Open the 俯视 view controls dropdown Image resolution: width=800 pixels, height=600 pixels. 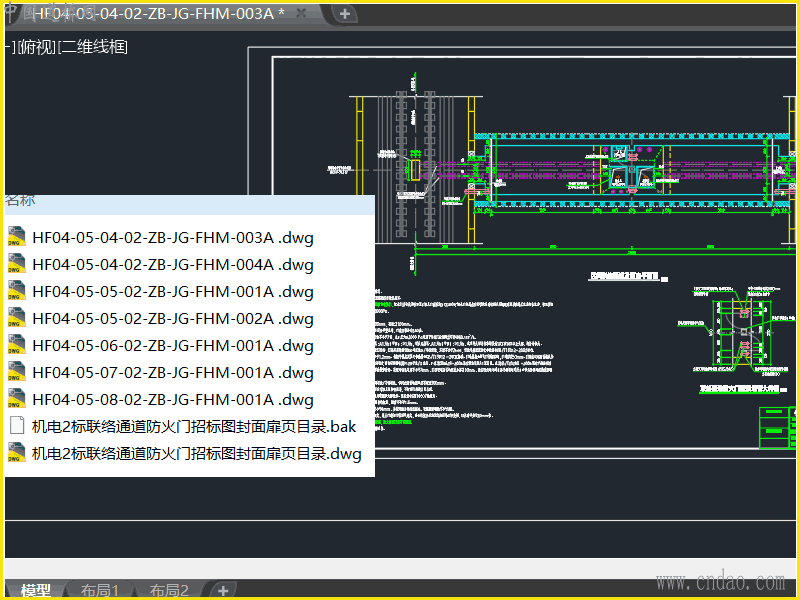(36, 46)
